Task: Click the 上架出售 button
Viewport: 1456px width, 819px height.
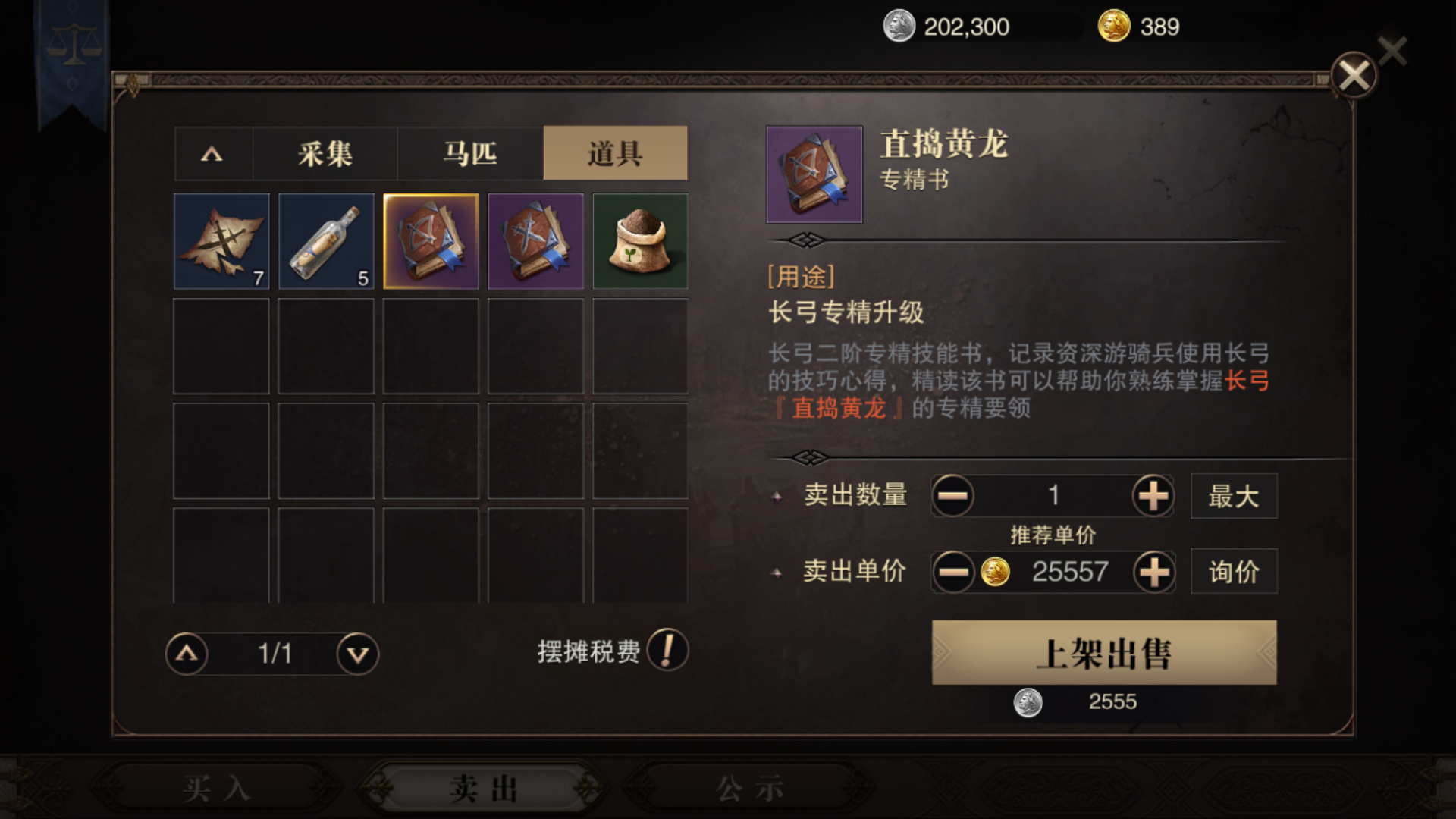Action: point(1104,653)
